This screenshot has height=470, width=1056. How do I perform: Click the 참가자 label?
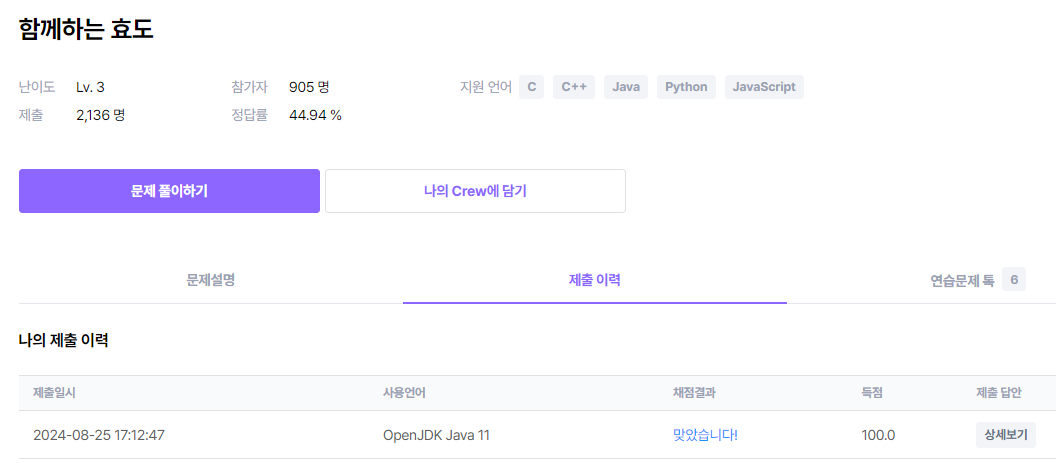click(x=249, y=87)
